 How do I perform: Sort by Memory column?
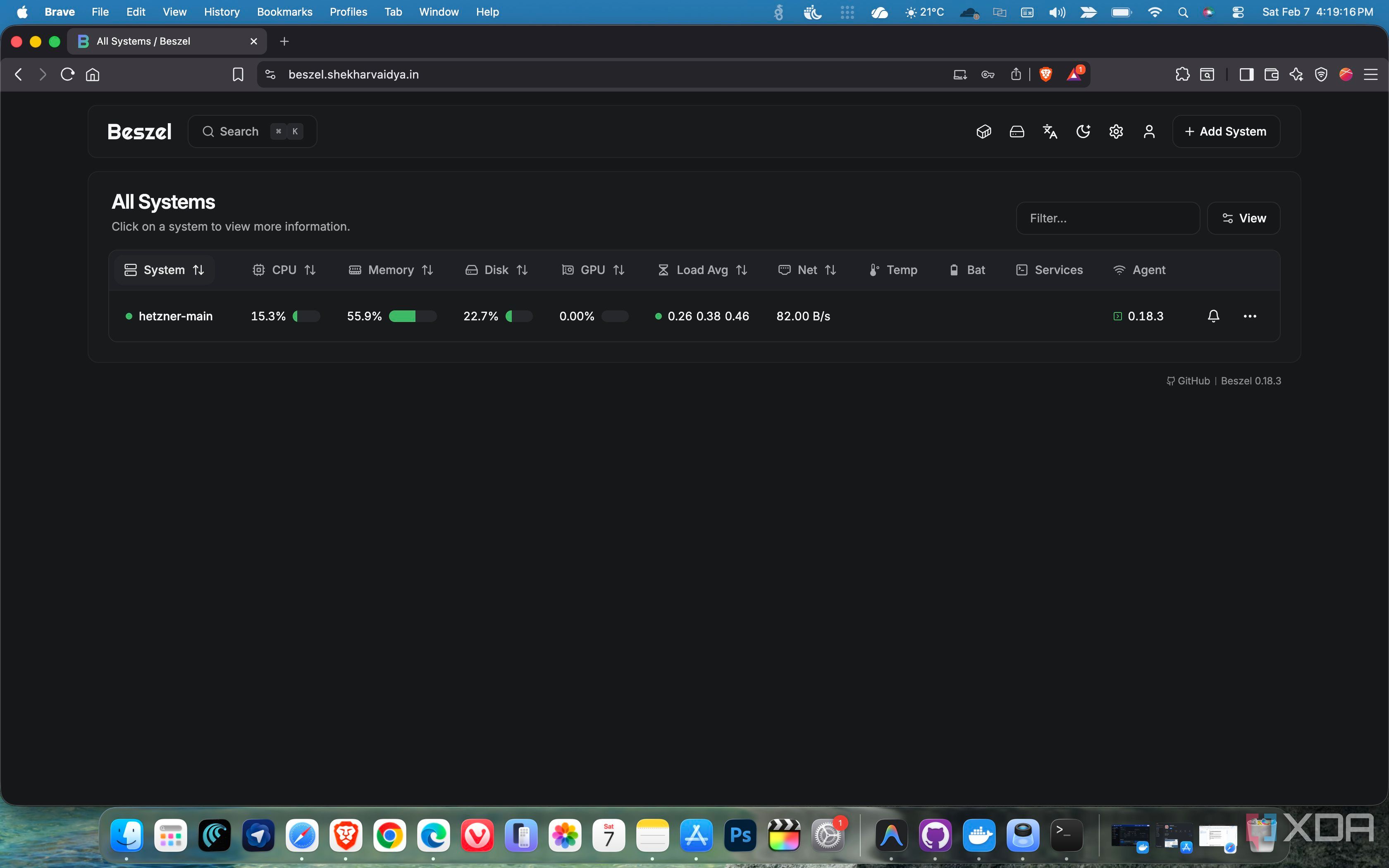[x=391, y=270]
